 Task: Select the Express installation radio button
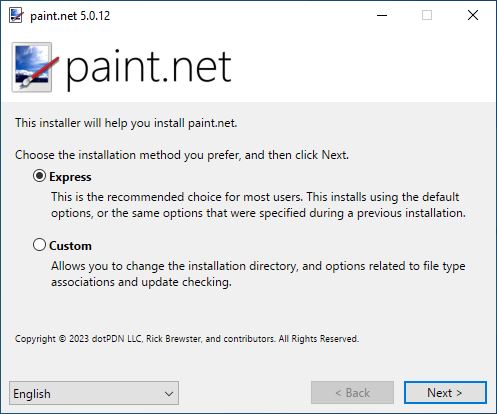tap(39, 176)
